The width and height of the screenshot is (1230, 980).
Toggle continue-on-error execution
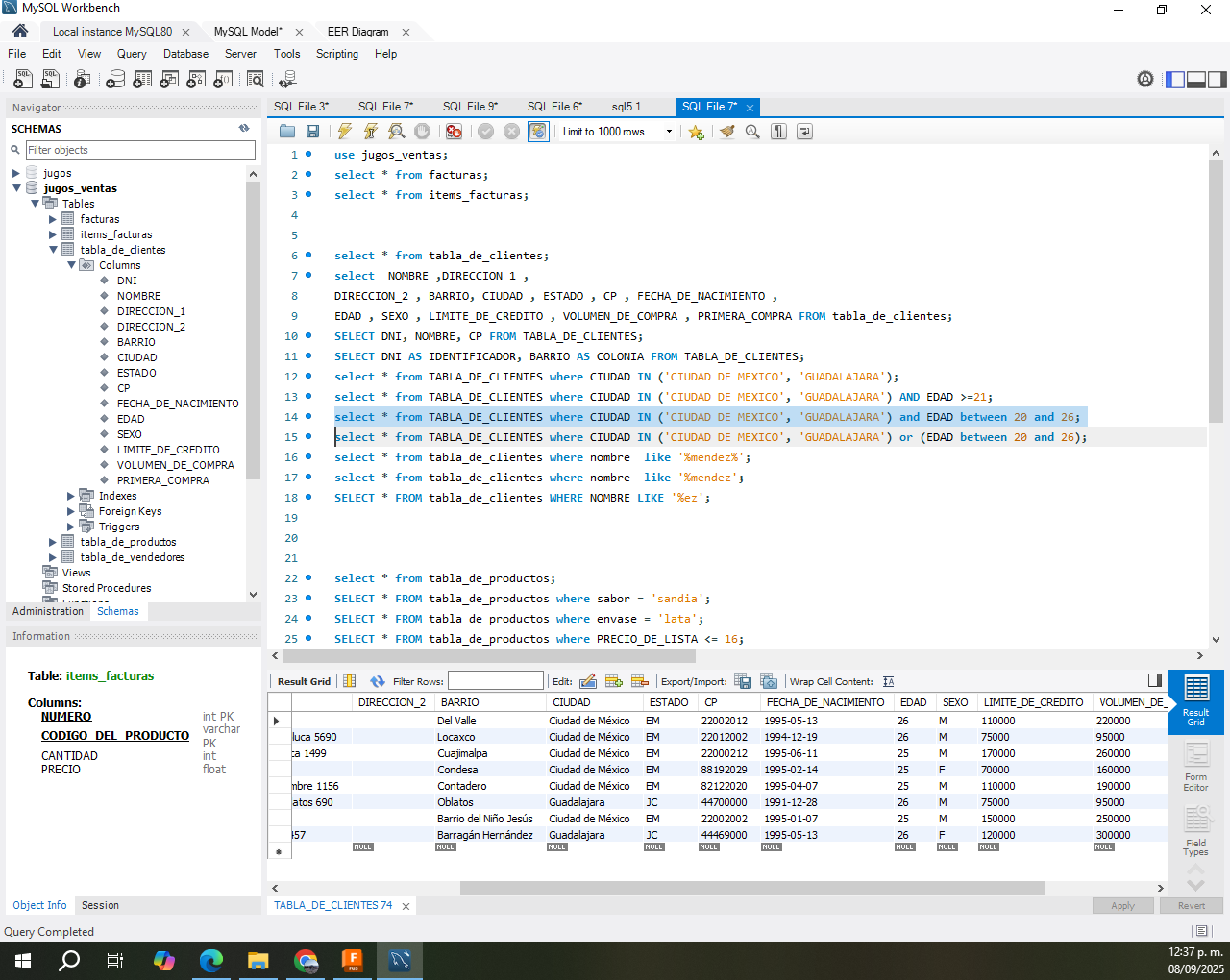[455, 132]
